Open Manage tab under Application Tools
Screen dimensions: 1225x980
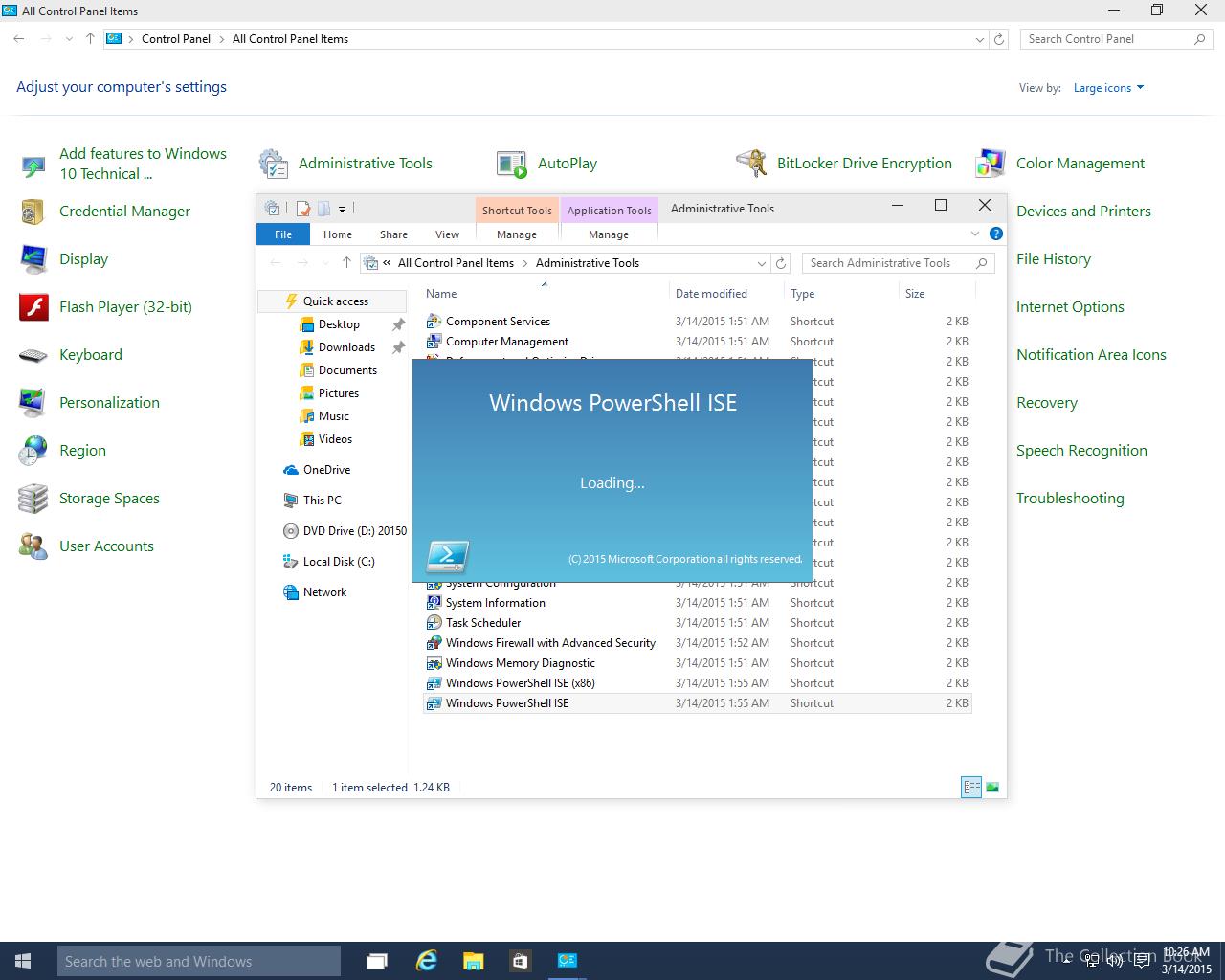609,234
